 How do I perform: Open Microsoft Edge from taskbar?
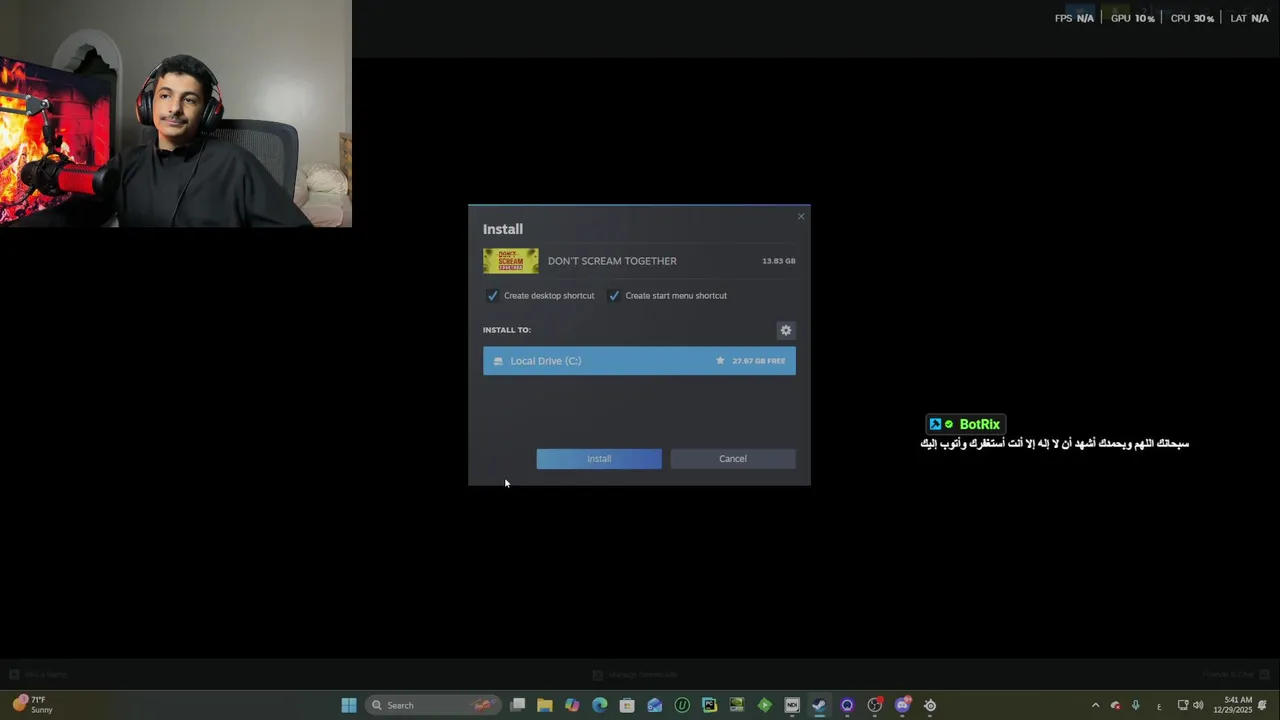600,705
